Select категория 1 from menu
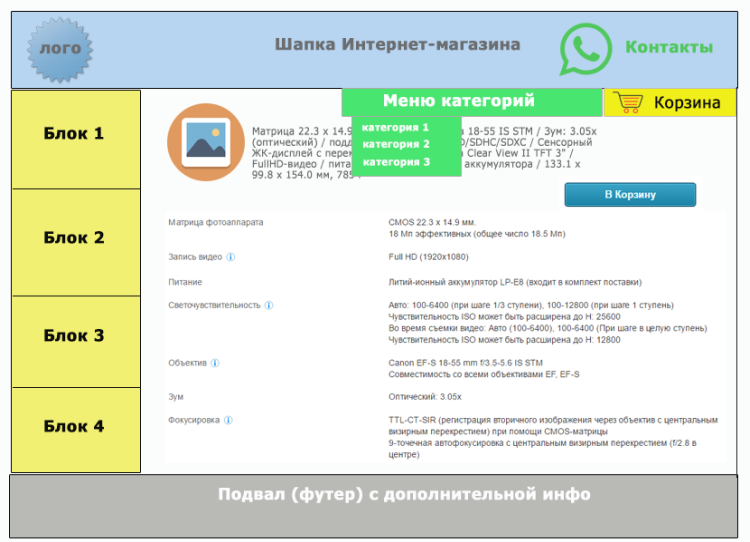750x542 pixels. pos(395,127)
